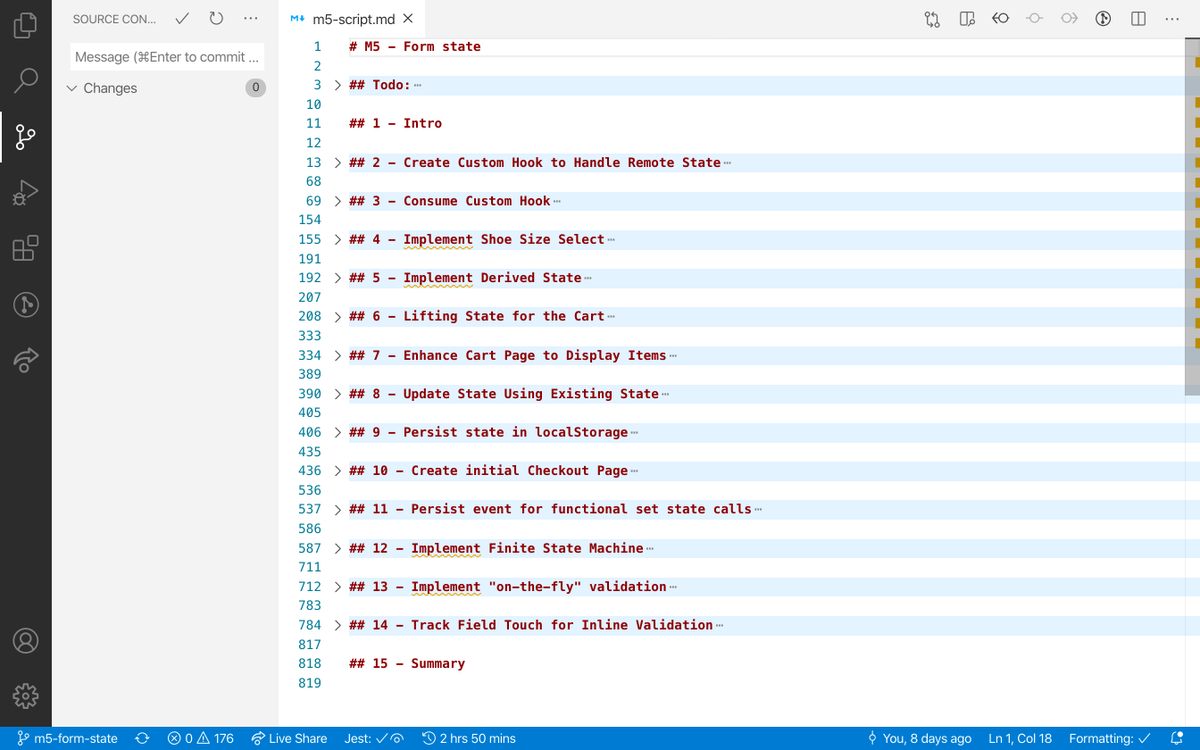Open the Live Share view in activity bar
Viewport: 1200px width, 750px height.
(x=26, y=360)
